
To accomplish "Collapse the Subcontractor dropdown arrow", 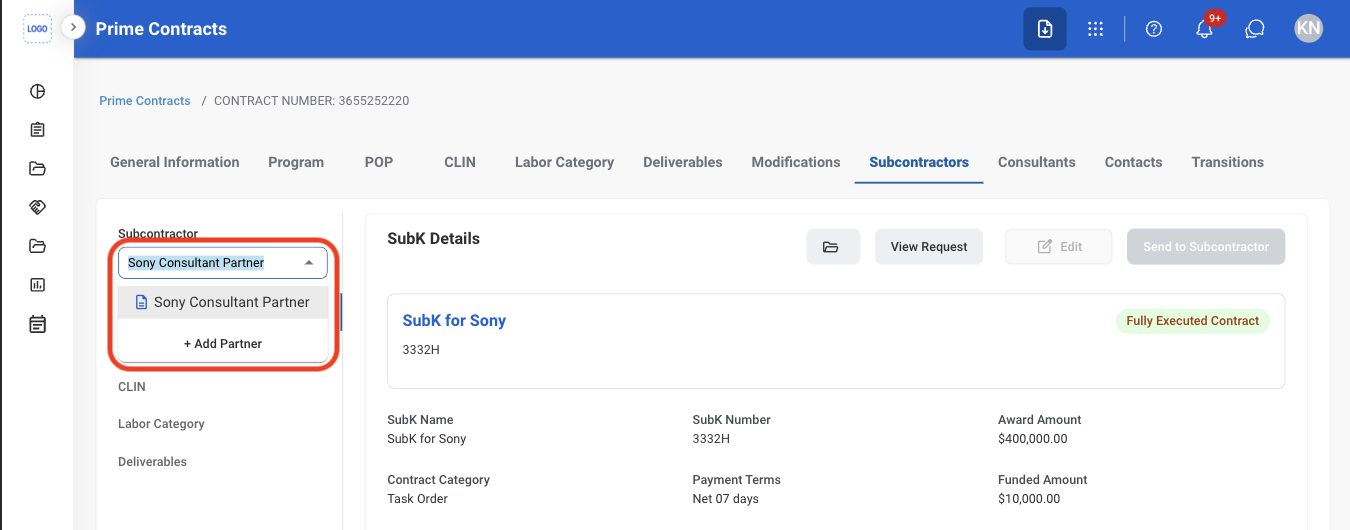I will pos(309,263).
